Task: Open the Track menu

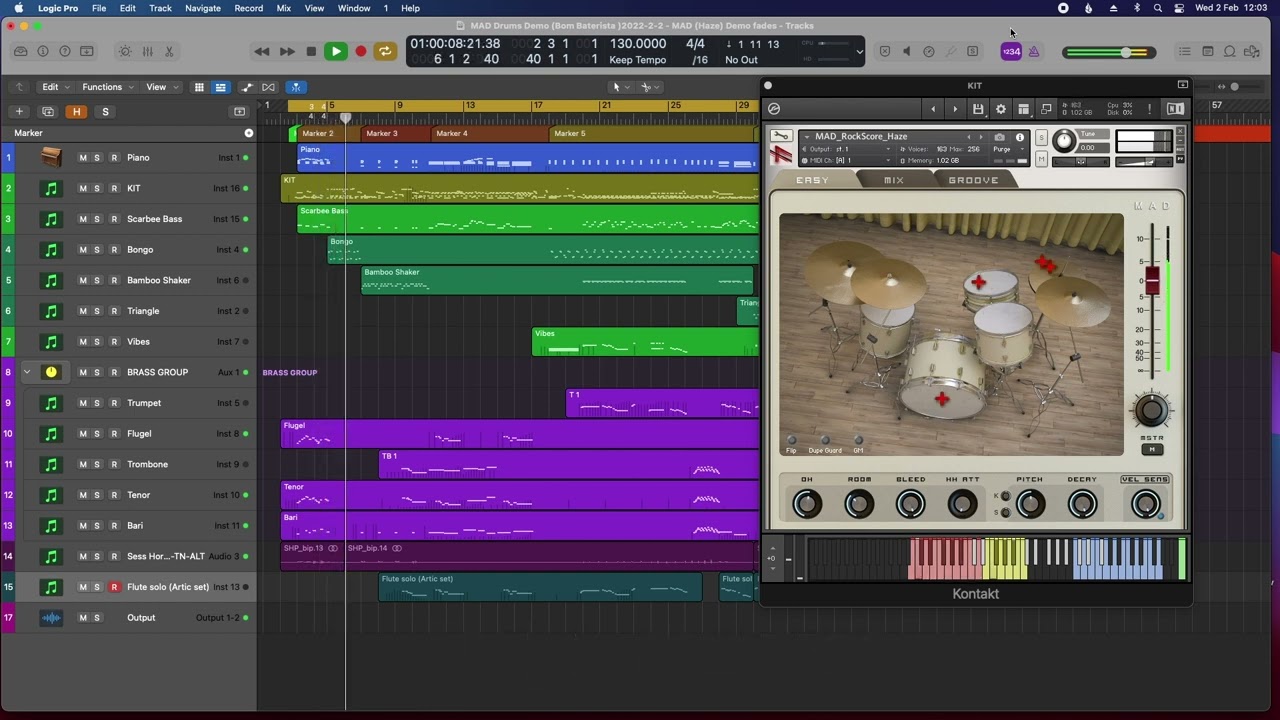Action: pos(160,8)
